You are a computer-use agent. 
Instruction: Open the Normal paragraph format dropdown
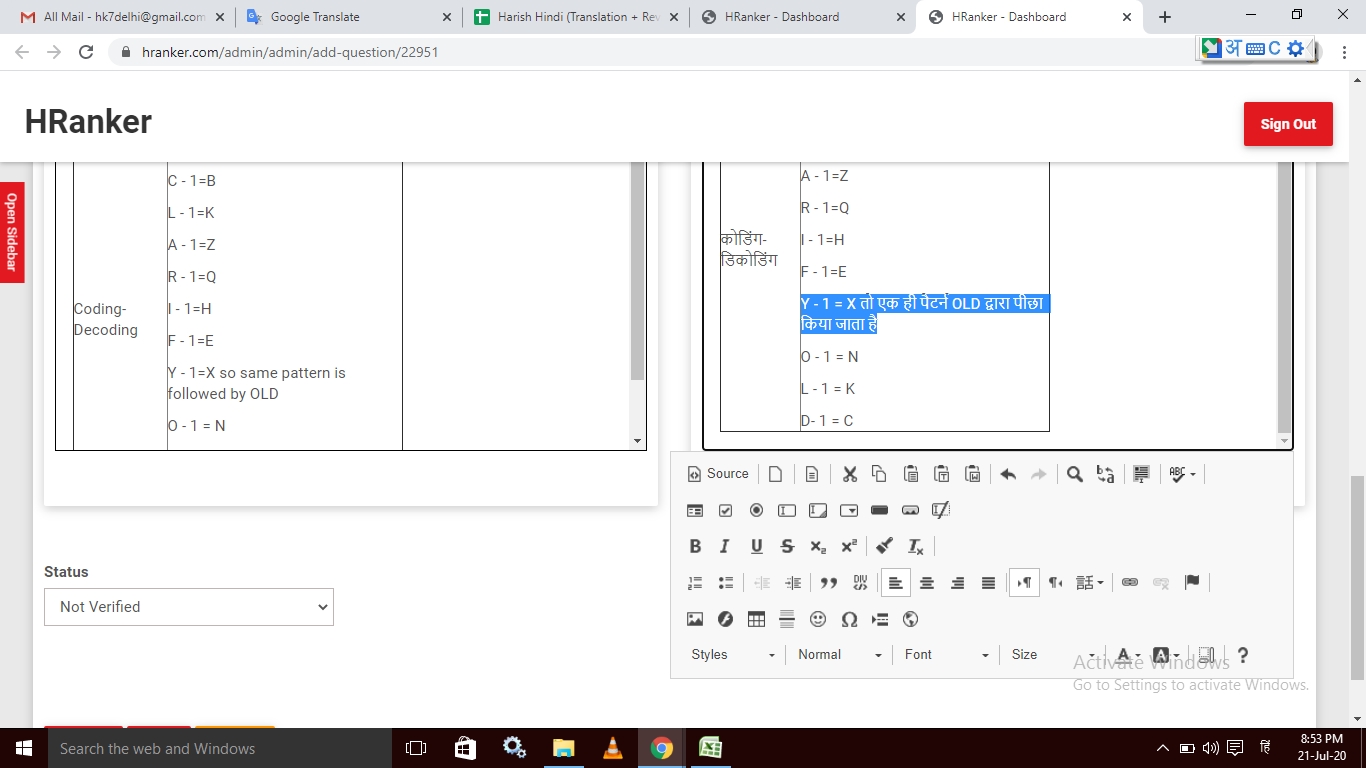pyautogui.click(x=840, y=655)
